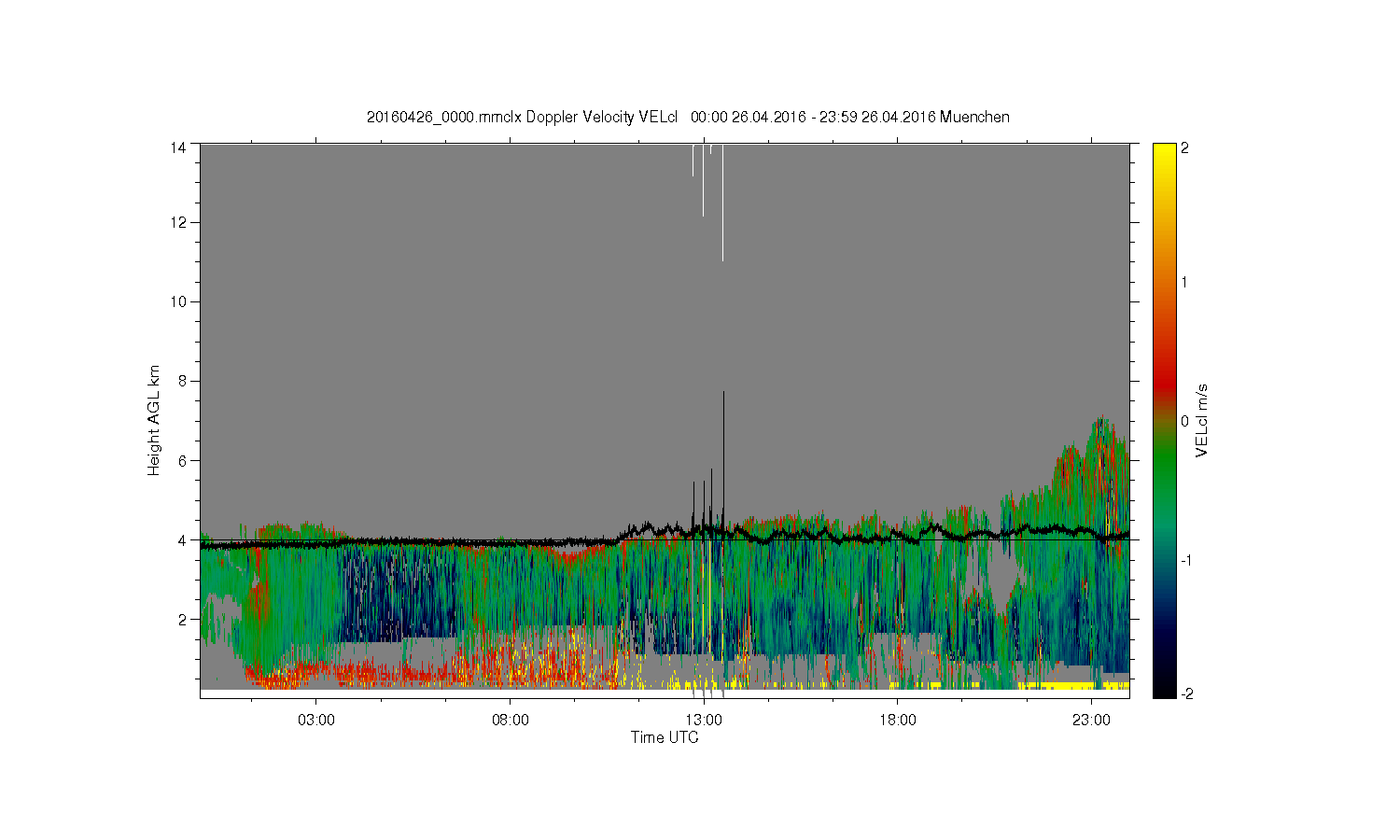
Task: Click the height tick label 8
Action: click(181, 381)
